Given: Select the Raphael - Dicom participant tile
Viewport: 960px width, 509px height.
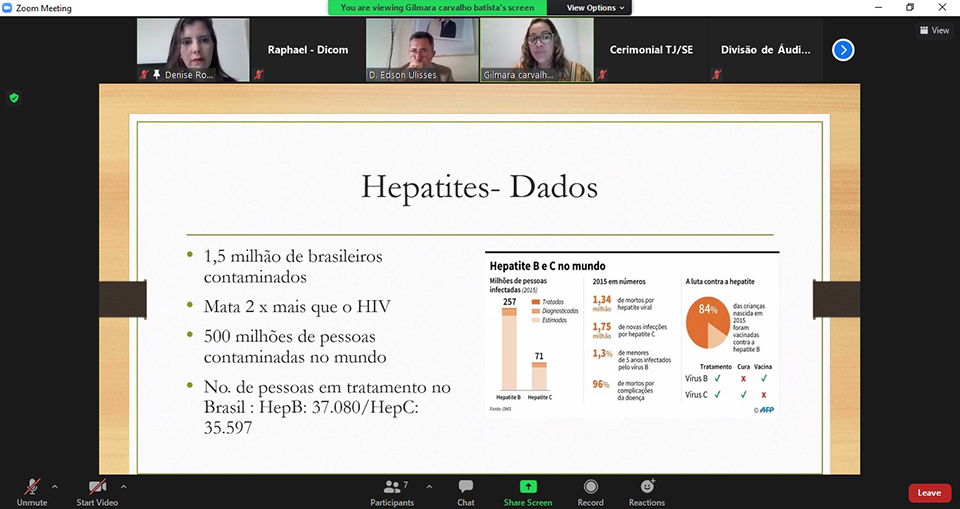Looking at the screenshot, I should (x=308, y=50).
